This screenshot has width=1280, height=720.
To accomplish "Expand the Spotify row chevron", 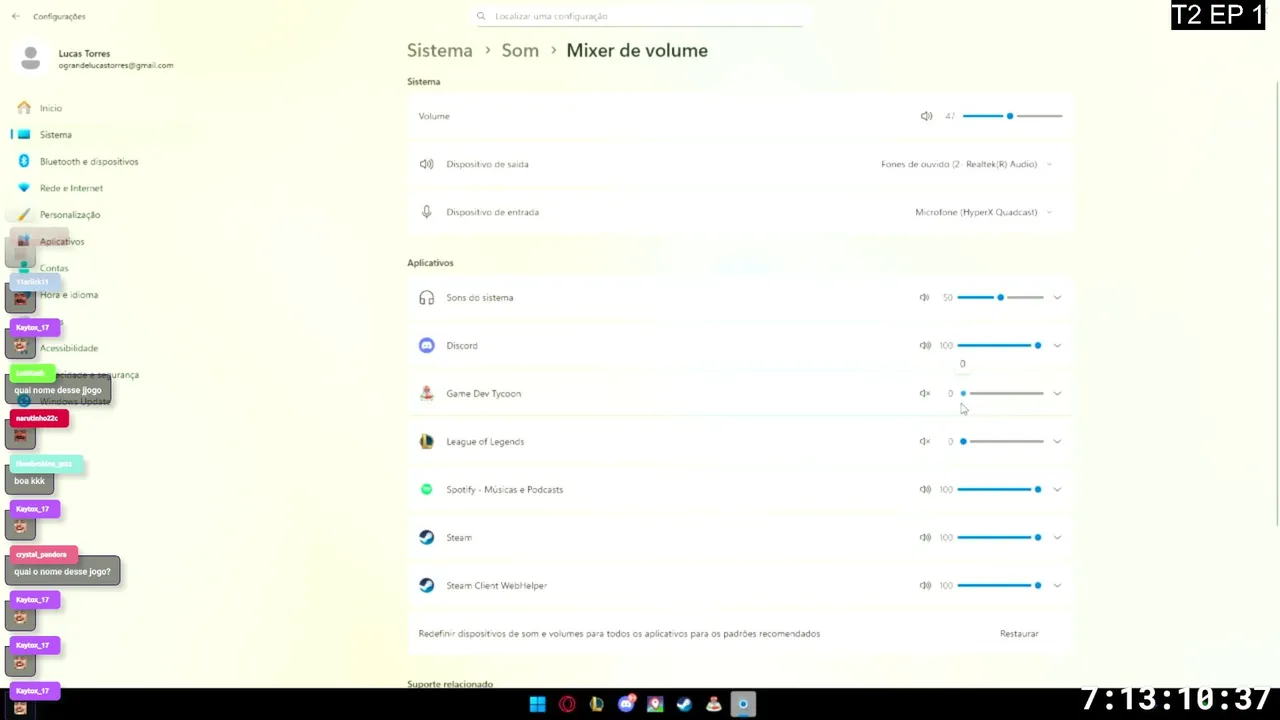I will [x=1057, y=489].
